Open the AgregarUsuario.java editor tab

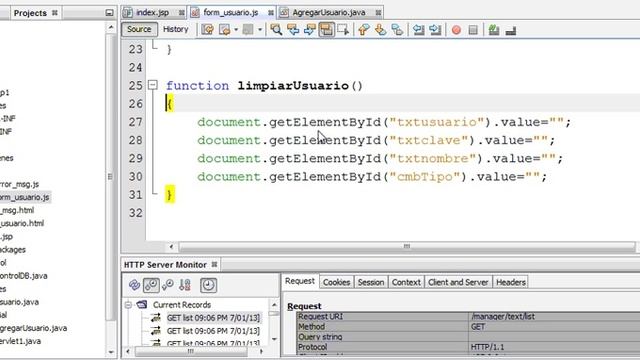(329, 13)
